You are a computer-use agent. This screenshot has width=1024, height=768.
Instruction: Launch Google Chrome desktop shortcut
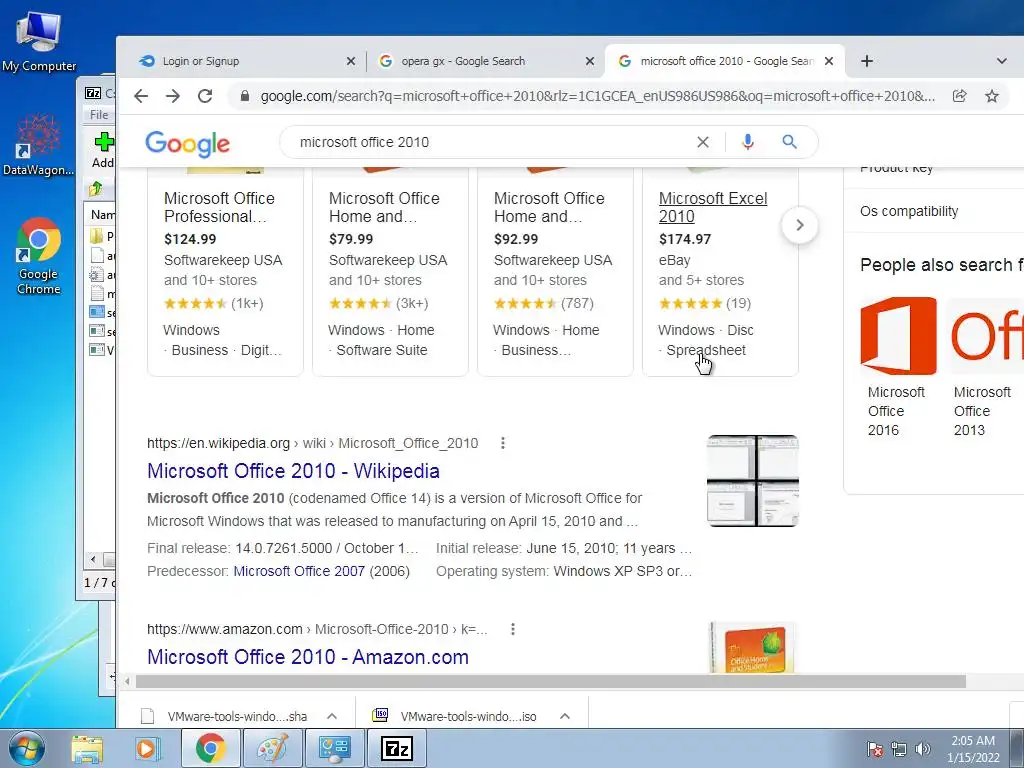pos(39,256)
